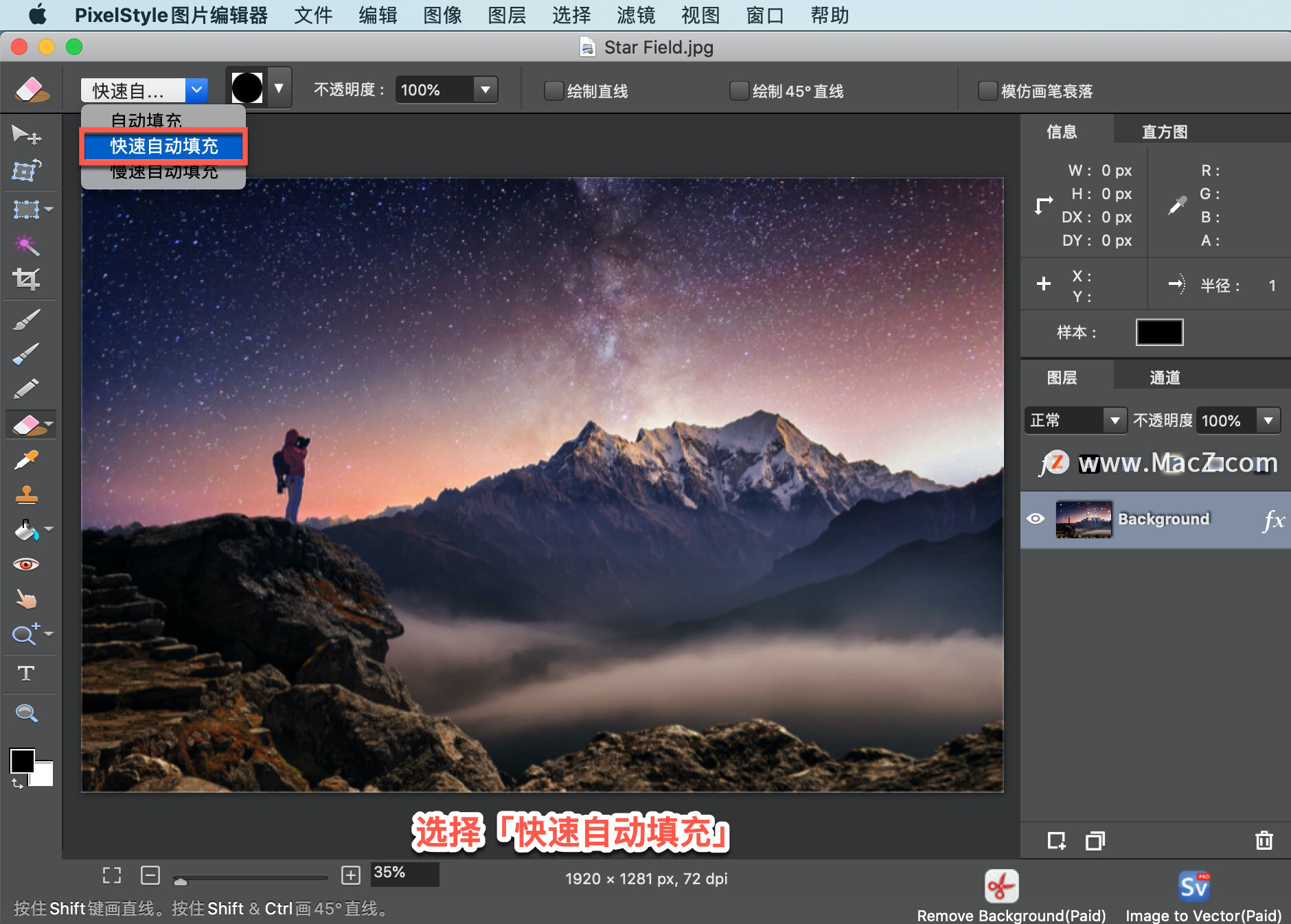Click the current eraser tool icon in options bar

coord(31,89)
